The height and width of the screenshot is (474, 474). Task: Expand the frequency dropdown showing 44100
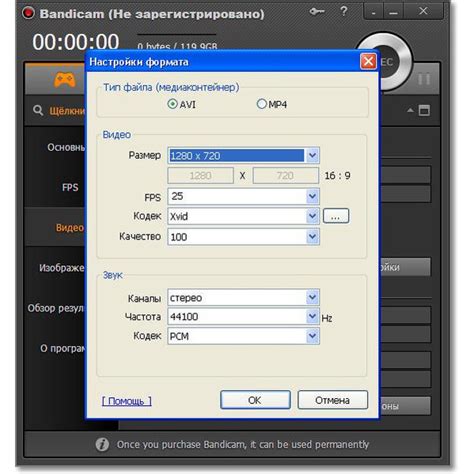(x=243, y=316)
